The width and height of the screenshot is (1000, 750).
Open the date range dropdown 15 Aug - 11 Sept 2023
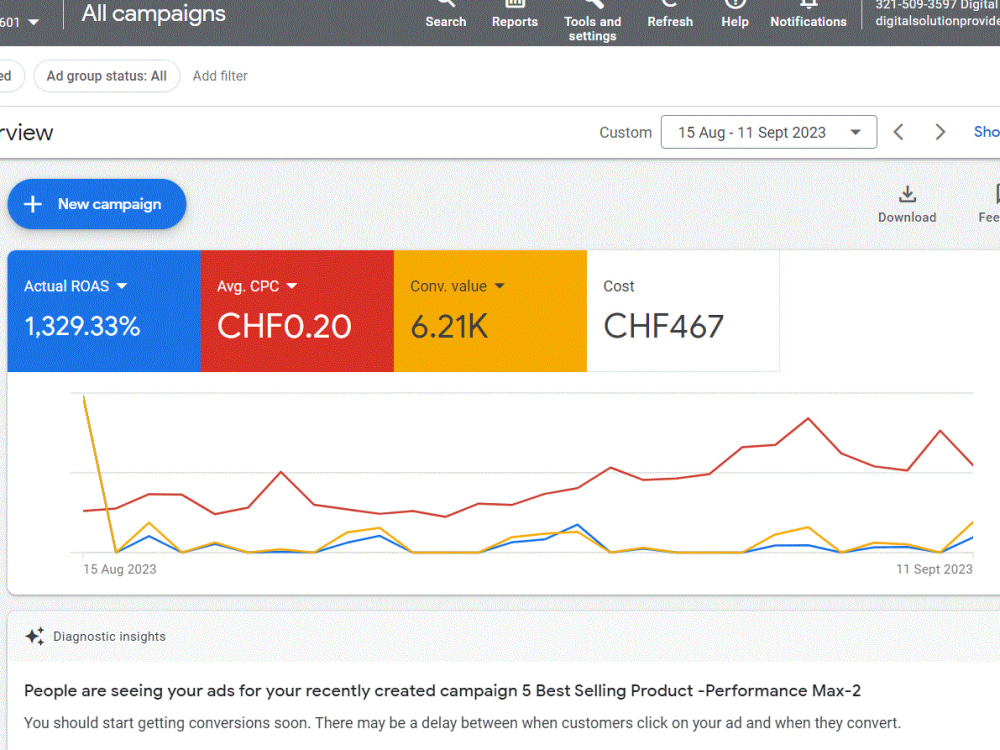pos(768,132)
